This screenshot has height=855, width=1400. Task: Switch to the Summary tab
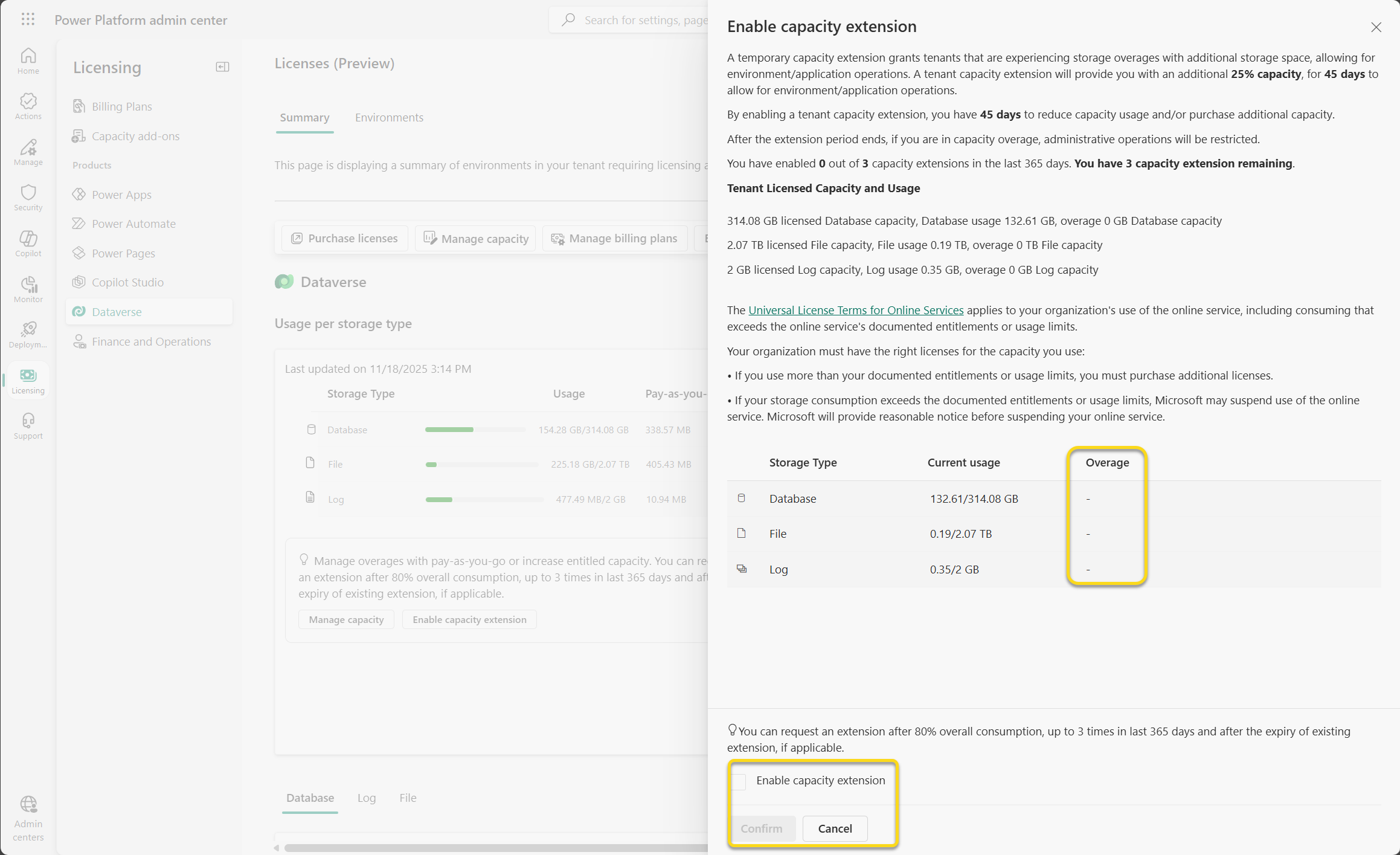coord(304,118)
